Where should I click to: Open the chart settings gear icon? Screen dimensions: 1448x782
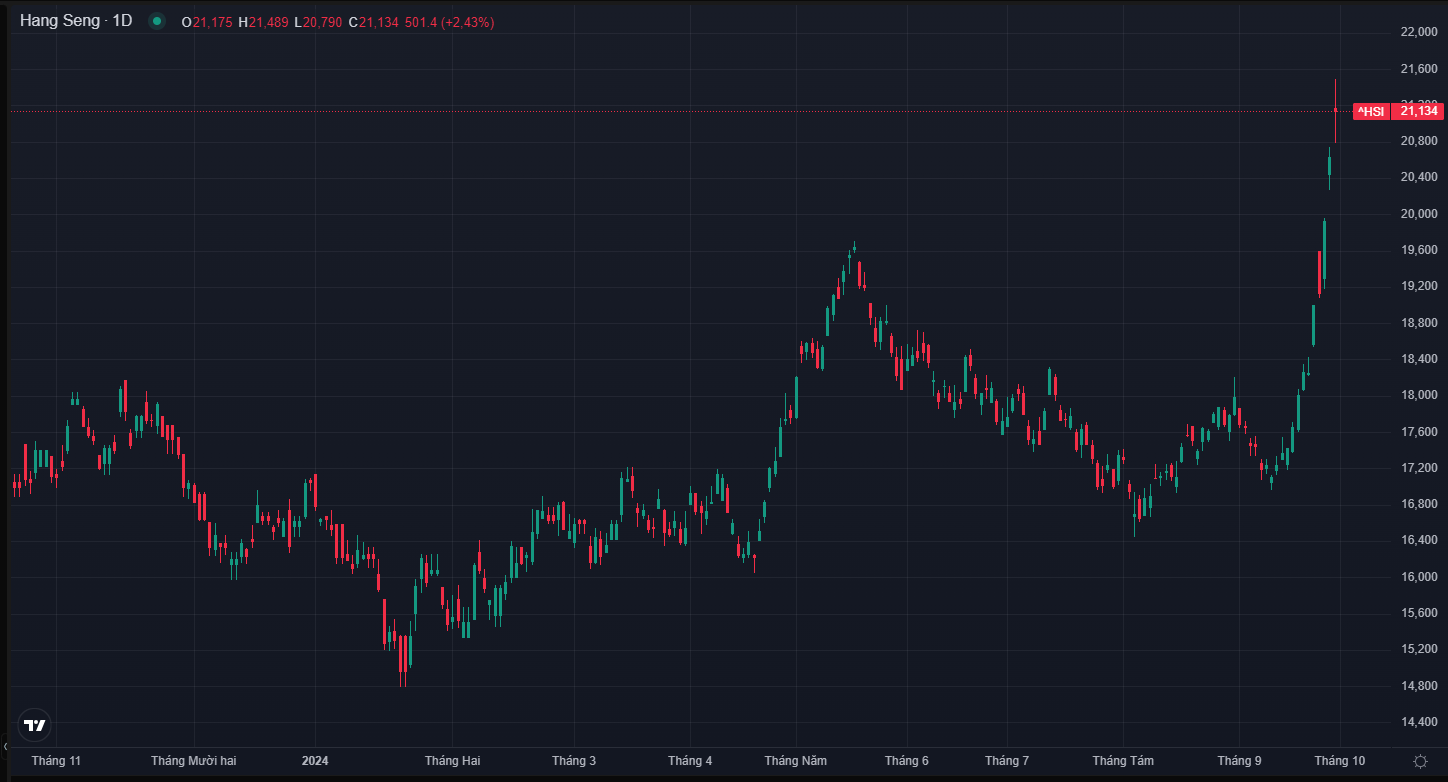tap(1420, 761)
